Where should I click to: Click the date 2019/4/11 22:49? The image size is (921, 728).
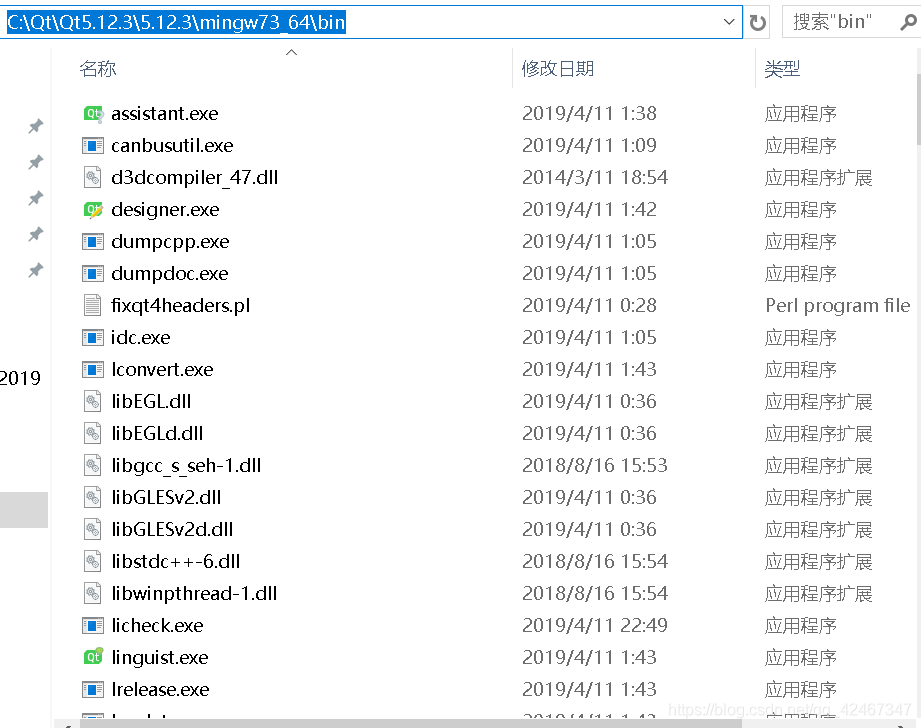coord(595,625)
